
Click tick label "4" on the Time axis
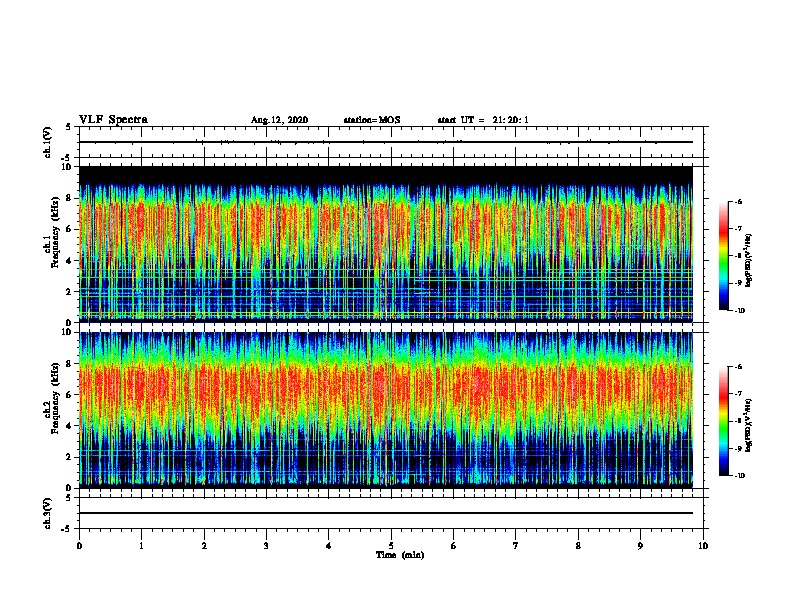(329, 546)
